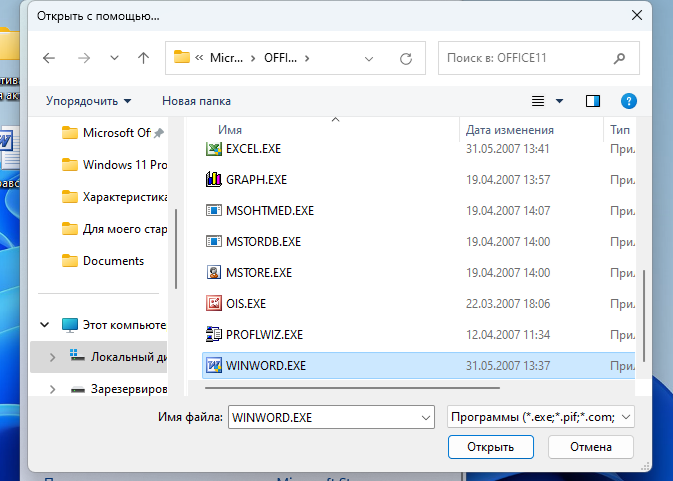Screen dimensions: 673x481
Task: Click the Documents folder icon
Action: 70,261
